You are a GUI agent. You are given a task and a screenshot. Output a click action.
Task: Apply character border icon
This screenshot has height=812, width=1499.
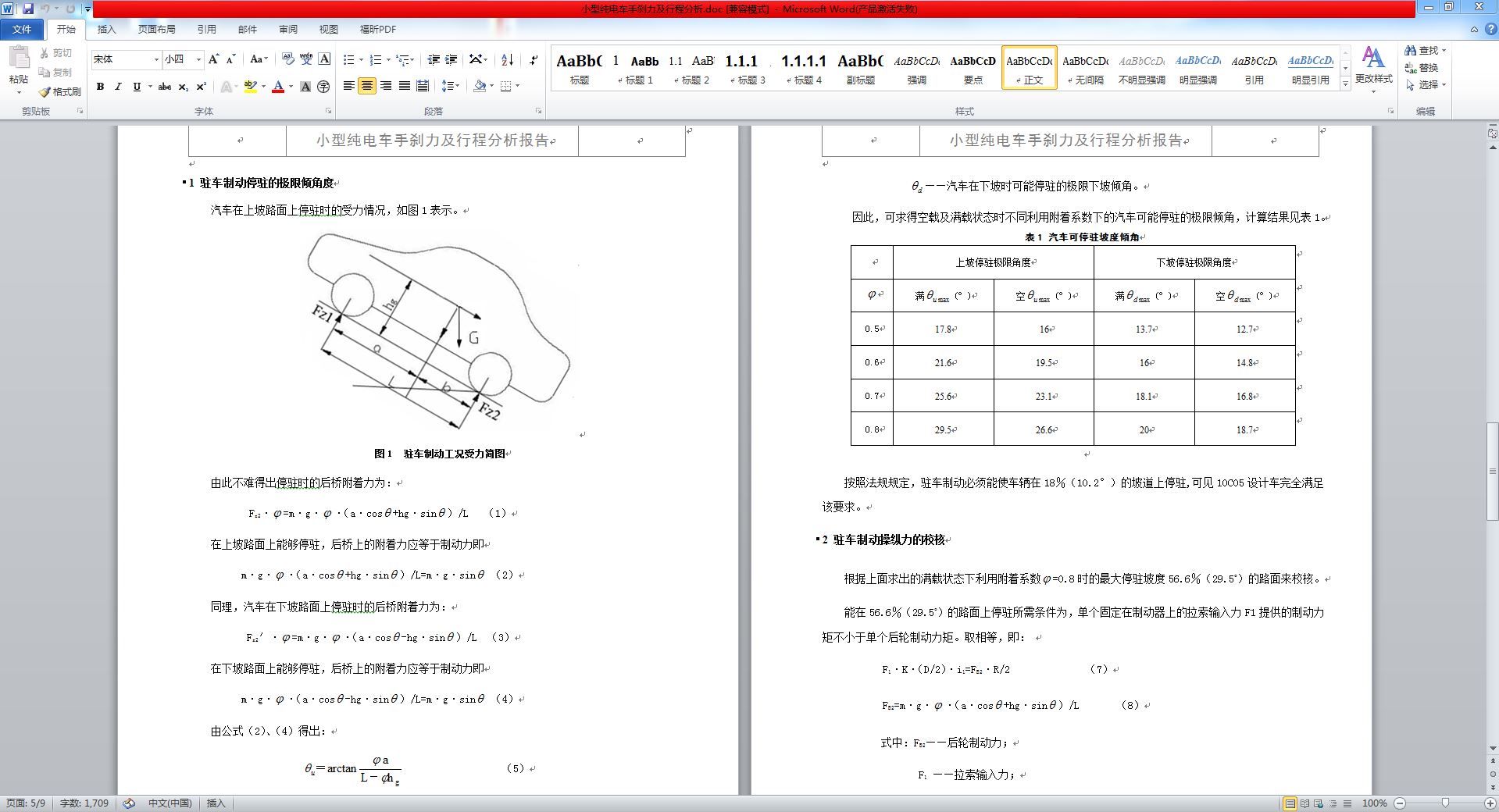pos(325,59)
